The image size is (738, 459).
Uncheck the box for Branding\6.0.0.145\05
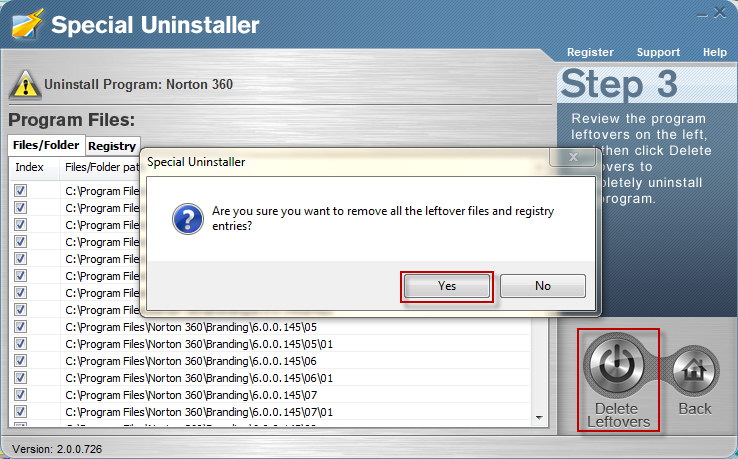point(20,326)
